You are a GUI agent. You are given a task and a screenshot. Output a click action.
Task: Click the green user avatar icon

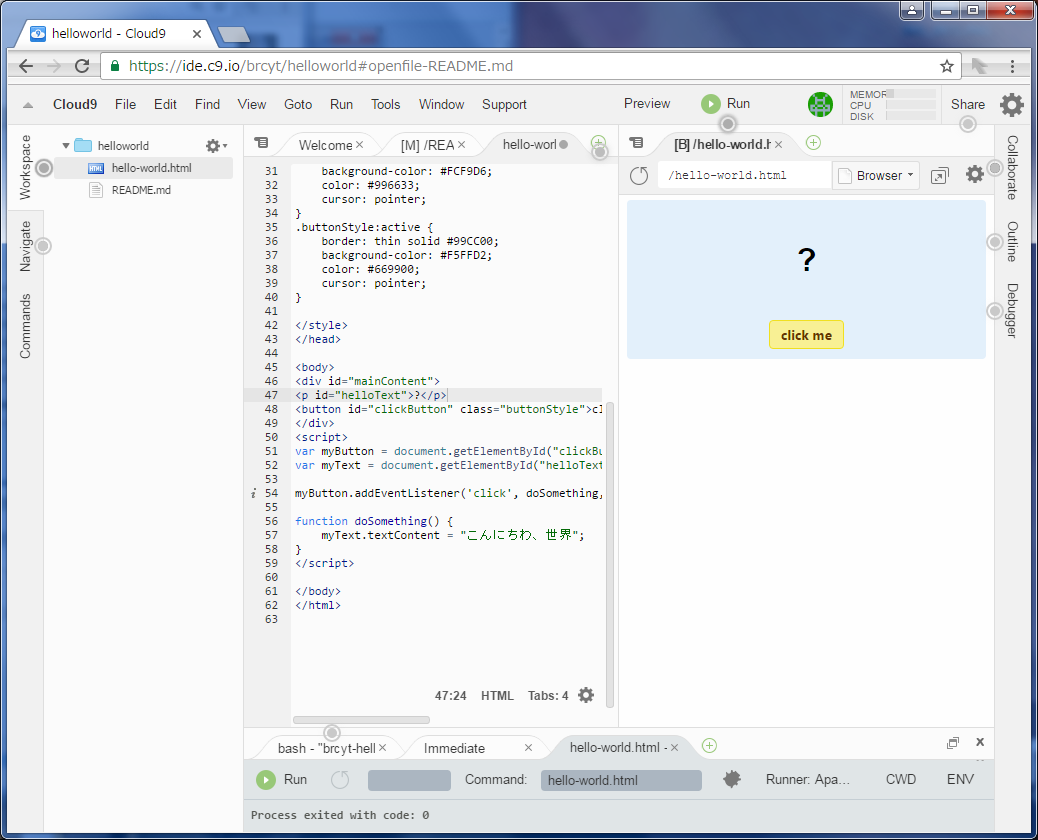tap(820, 105)
